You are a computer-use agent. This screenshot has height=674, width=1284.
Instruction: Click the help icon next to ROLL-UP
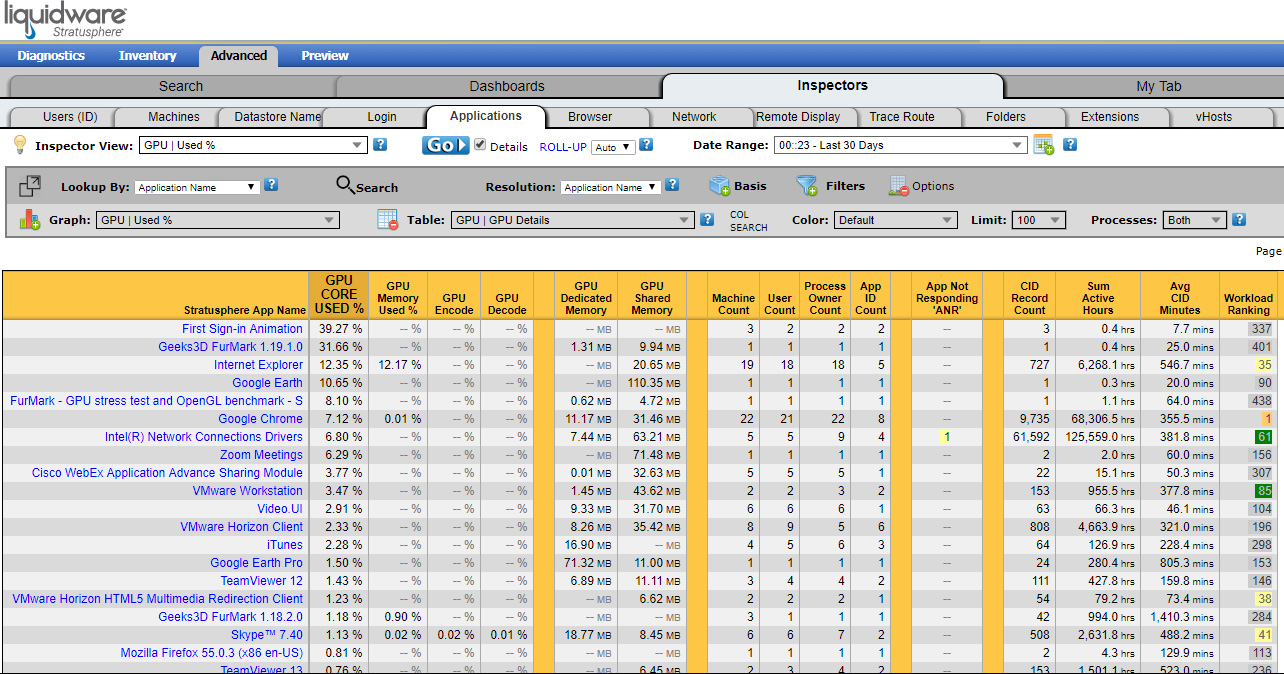[x=646, y=145]
